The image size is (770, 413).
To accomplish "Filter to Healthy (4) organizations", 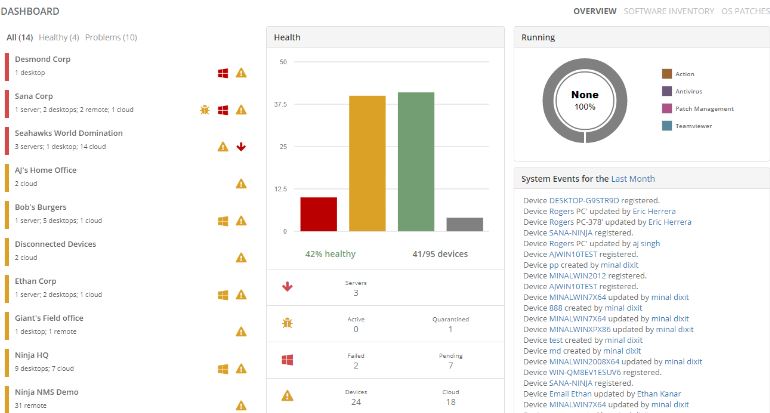I will (59, 37).
